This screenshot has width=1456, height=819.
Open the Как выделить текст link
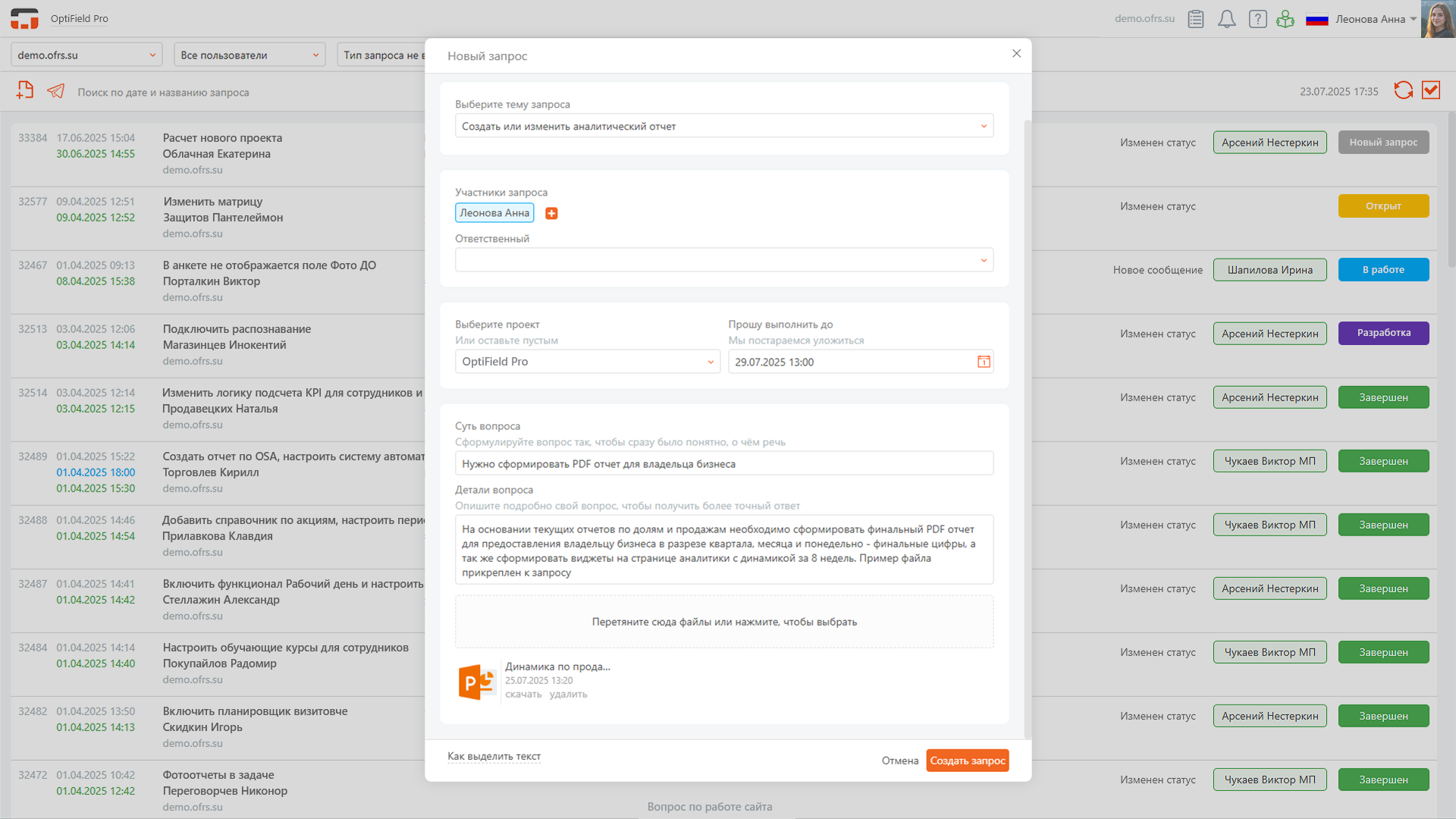[494, 756]
